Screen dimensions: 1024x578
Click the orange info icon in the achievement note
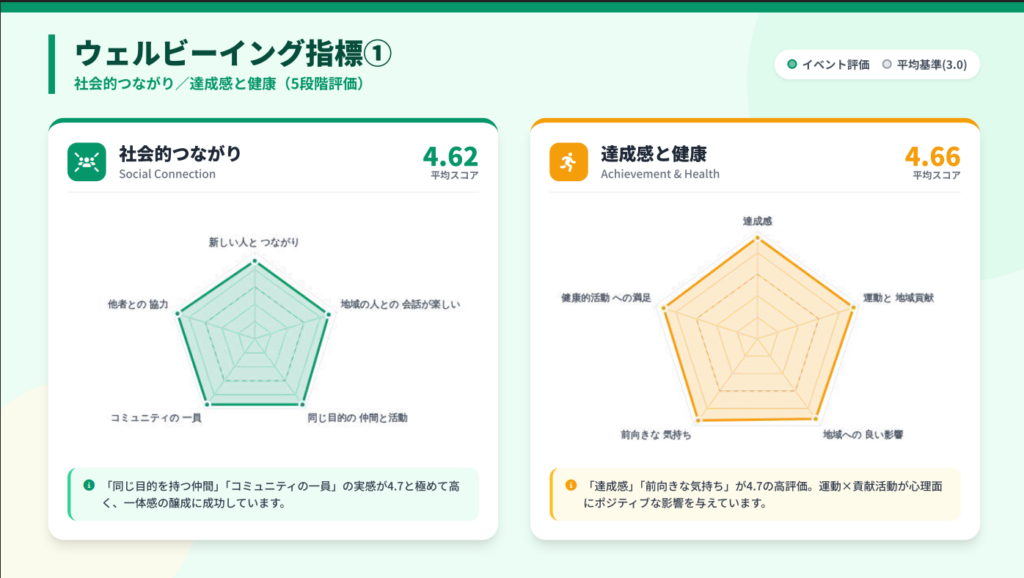pos(571,485)
